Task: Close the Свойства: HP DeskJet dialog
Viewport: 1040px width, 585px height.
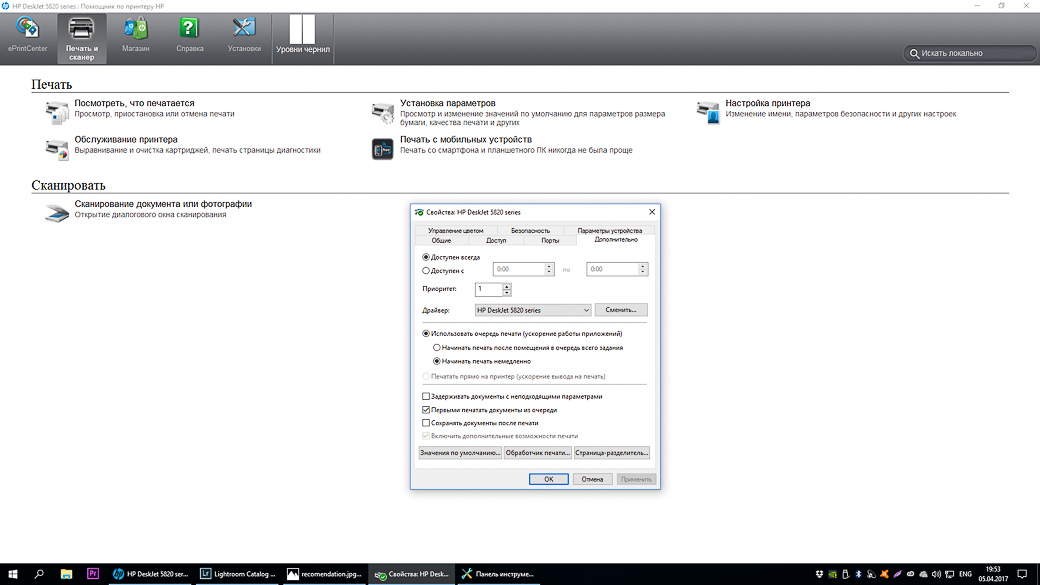Action: (x=652, y=212)
